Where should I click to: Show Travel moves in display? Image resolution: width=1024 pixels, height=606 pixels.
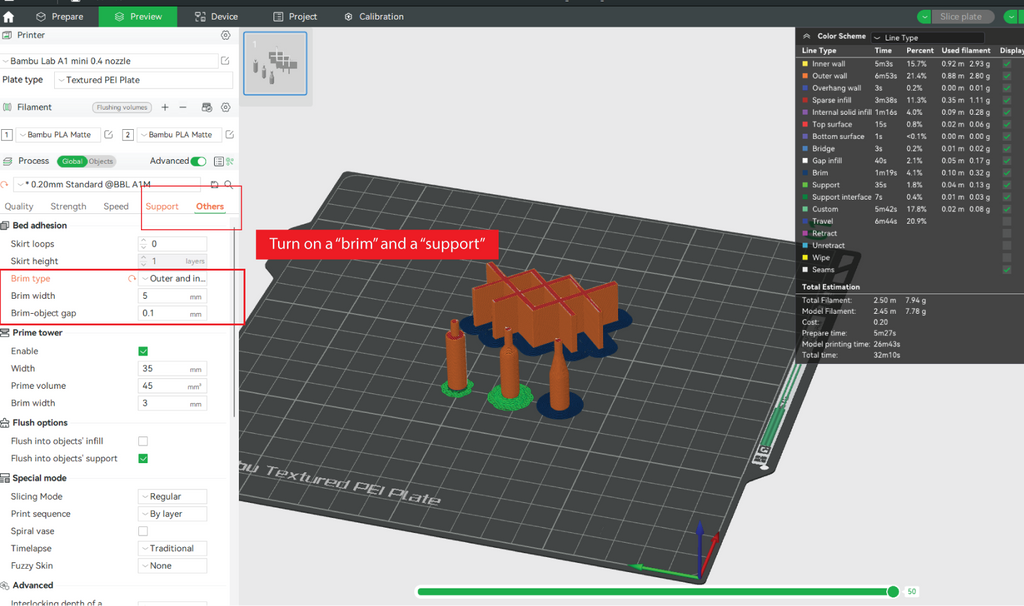pos(1006,221)
